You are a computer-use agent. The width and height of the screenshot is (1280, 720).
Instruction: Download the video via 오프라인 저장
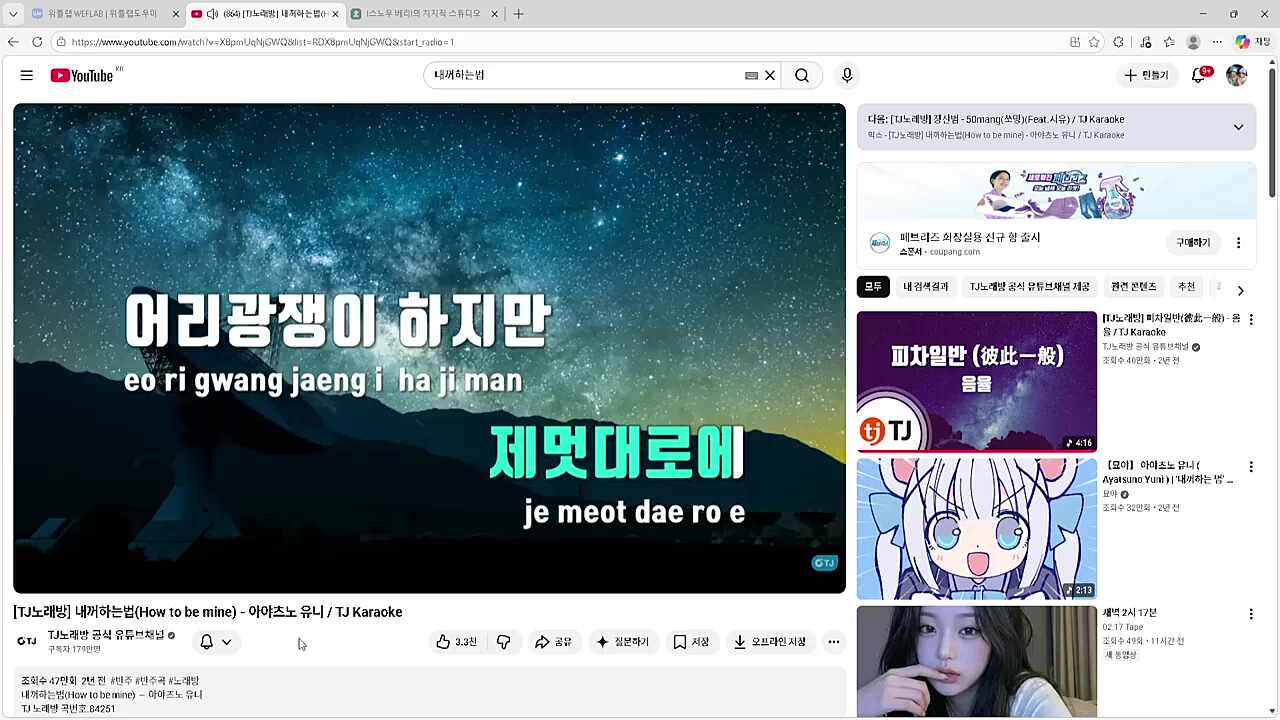point(770,642)
